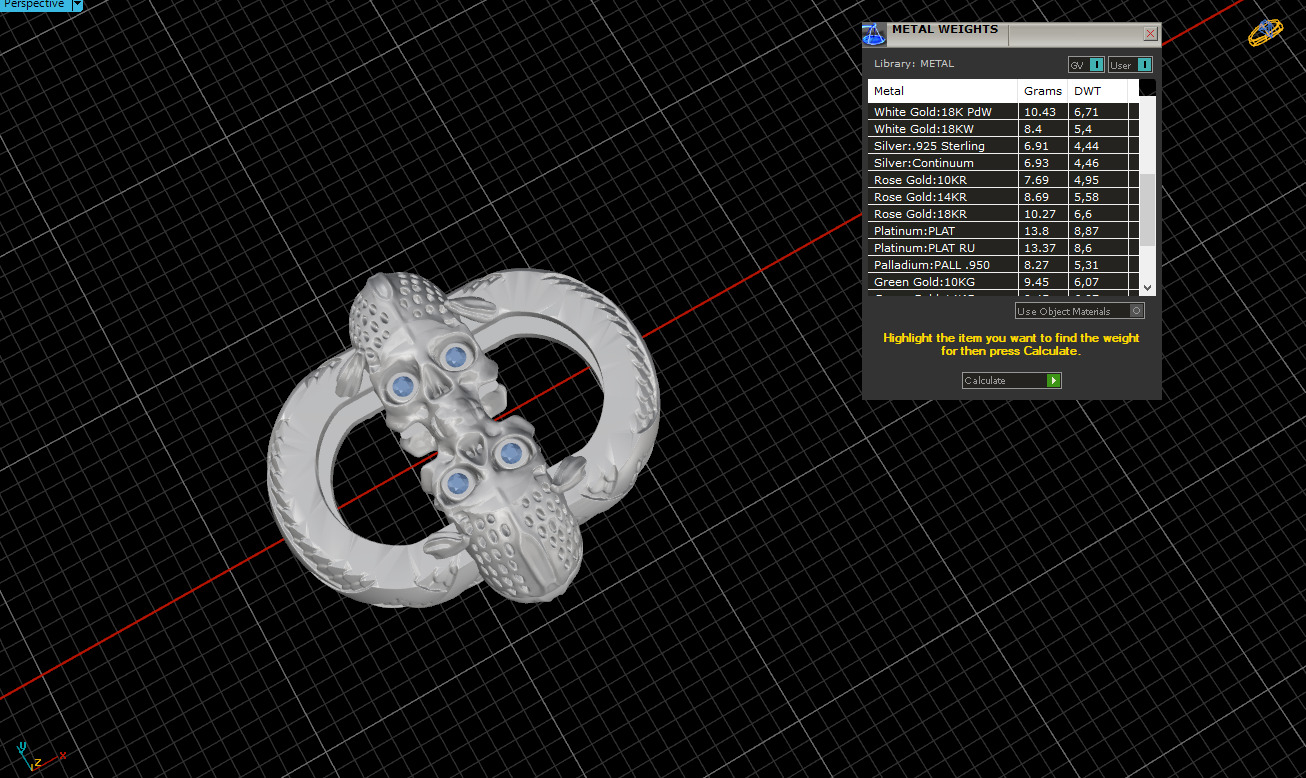Click the metal list scrollbar thumb
The width and height of the screenshot is (1306, 778).
click(1147, 210)
